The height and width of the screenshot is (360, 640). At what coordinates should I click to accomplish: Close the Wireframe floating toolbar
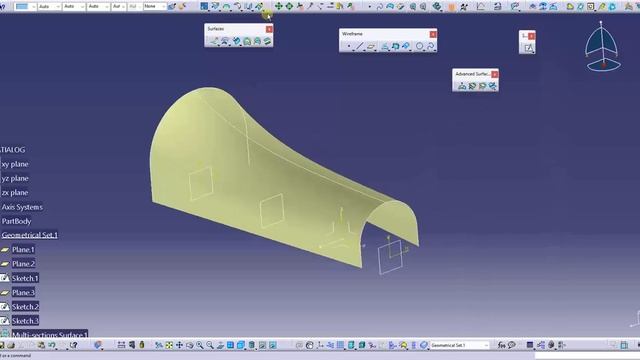pyautogui.click(x=433, y=34)
